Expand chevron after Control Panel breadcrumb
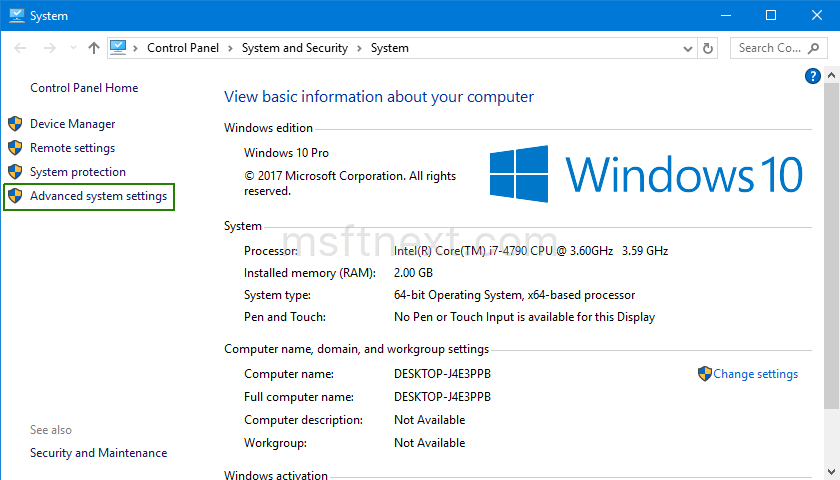 [x=230, y=48]
